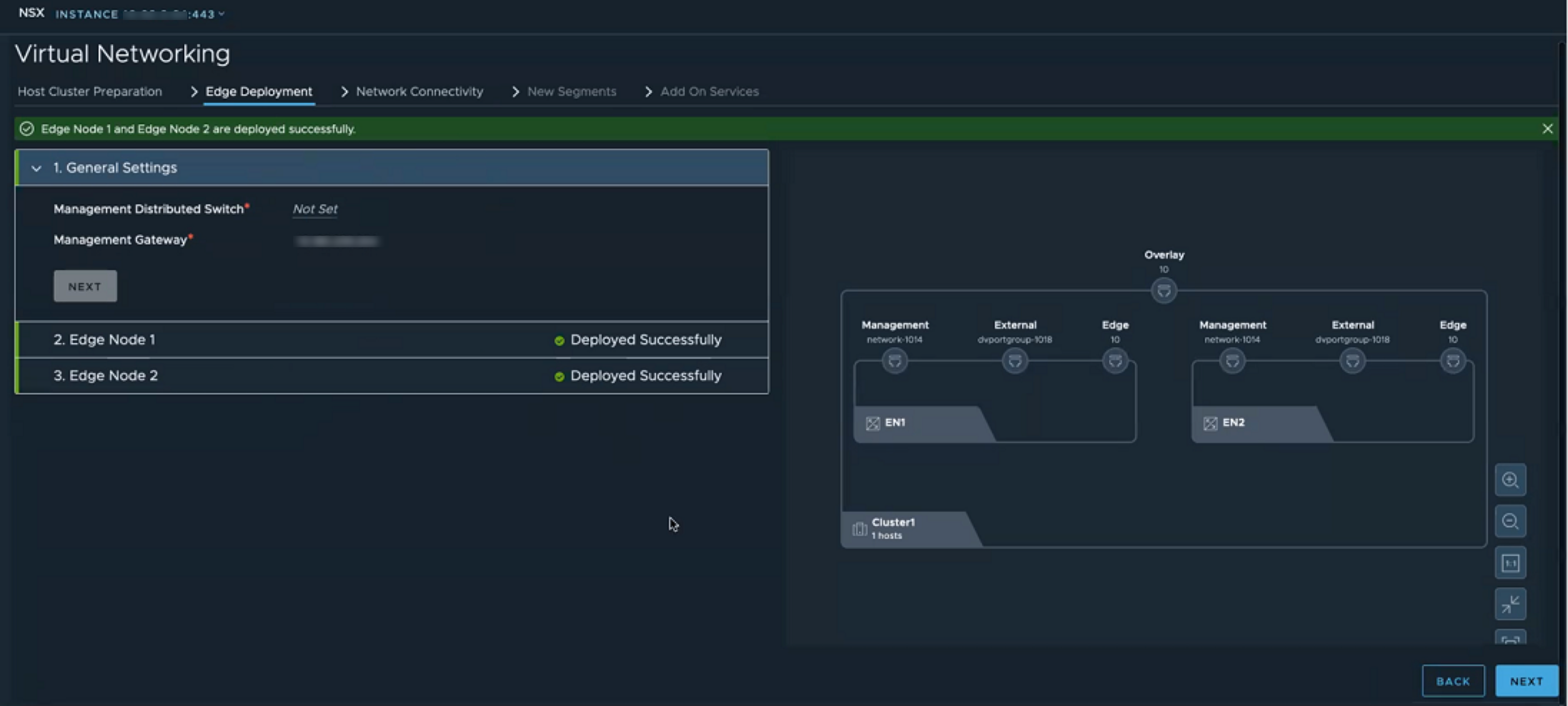Select the Host Cluster Preparation step
Viewport: 1568px width, 706px height.
coord(89,91)
